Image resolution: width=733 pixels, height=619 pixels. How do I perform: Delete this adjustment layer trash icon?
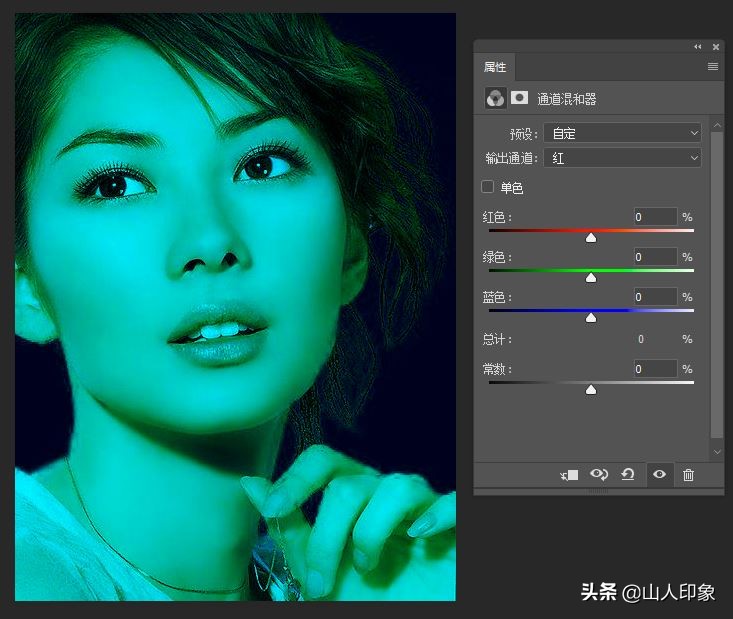(x=688, y=475)
